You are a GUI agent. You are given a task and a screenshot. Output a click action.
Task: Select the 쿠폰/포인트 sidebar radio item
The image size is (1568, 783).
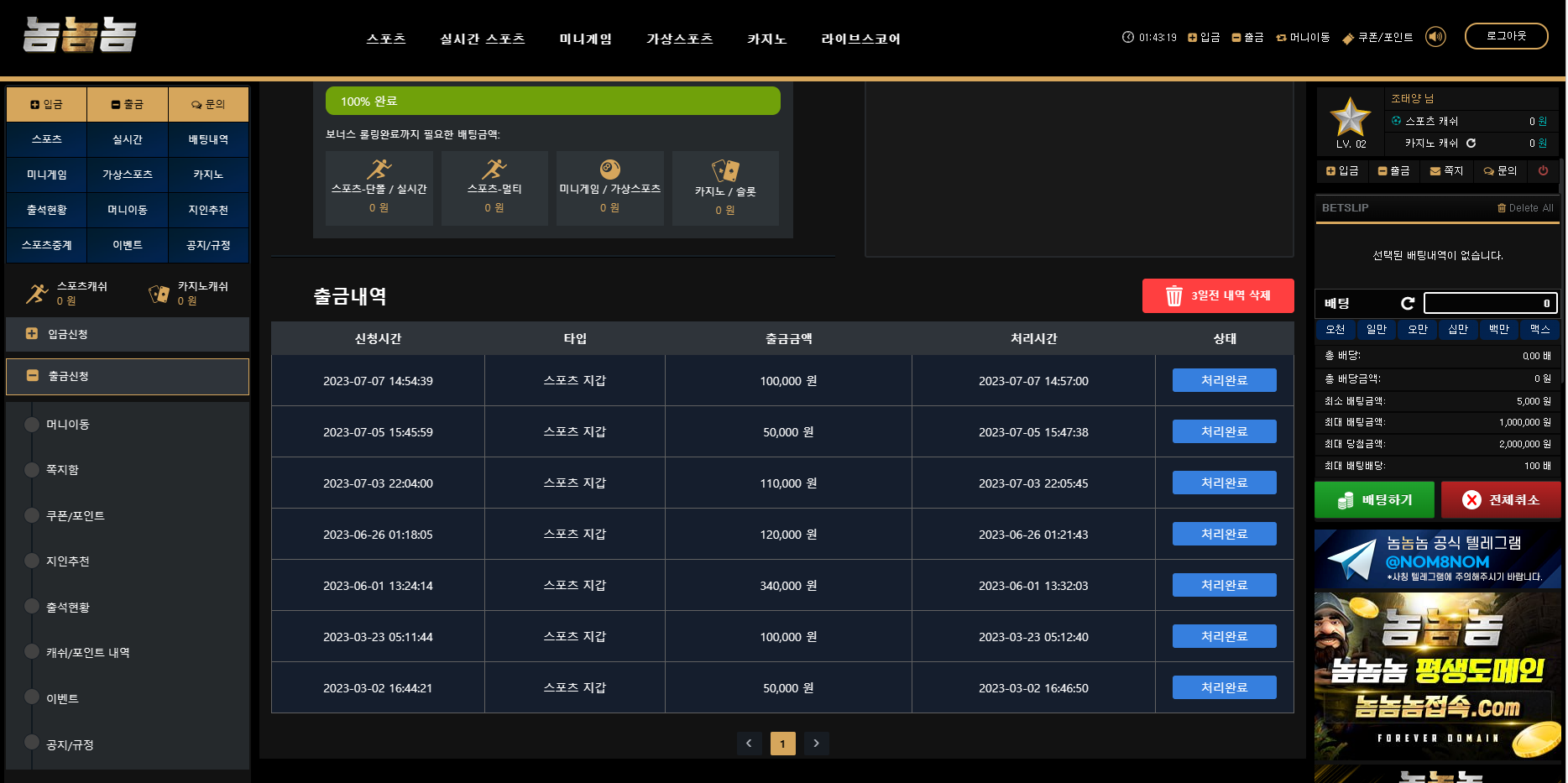(x=32, y=515)
